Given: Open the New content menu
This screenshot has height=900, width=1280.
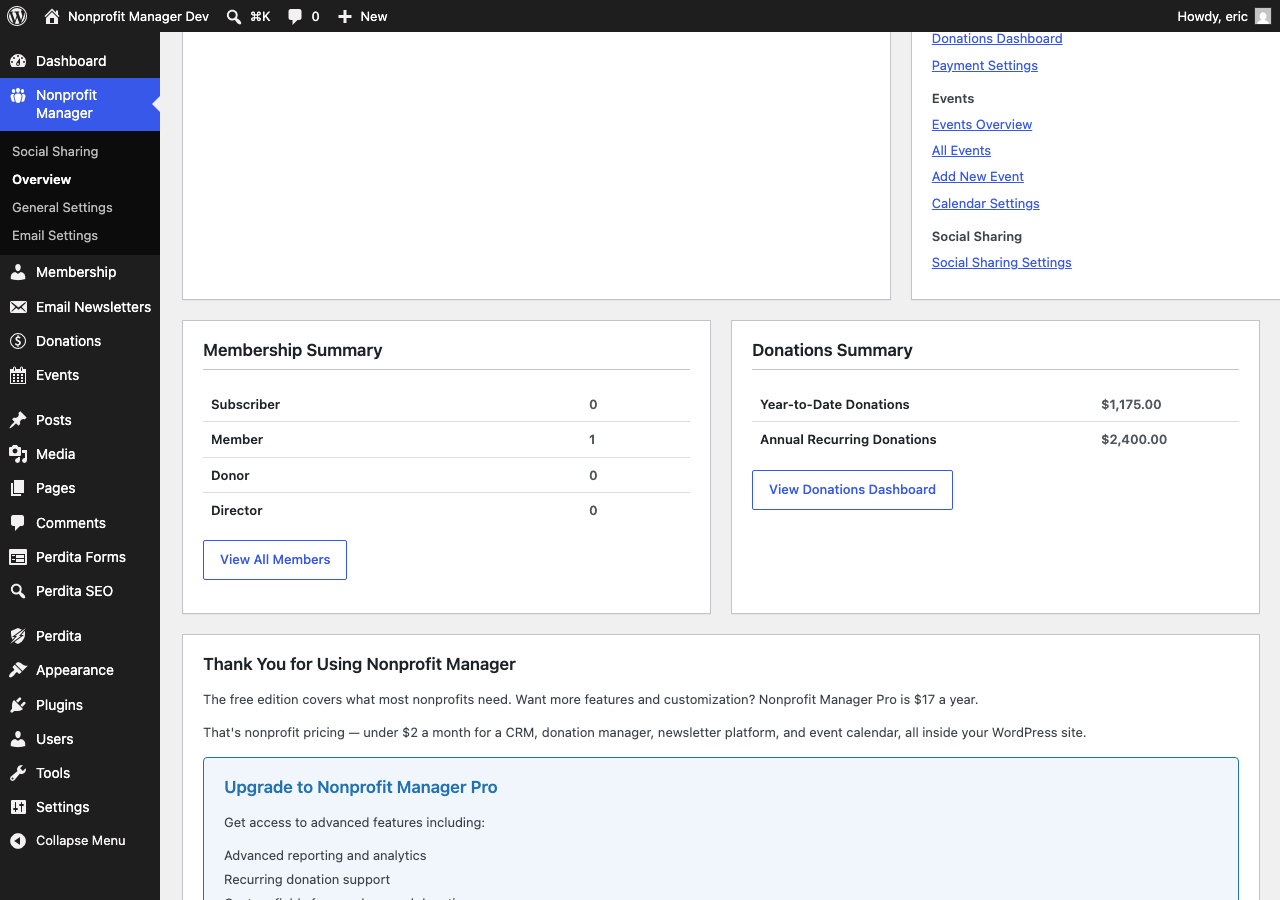Looking at the screenshot, I should pyautogui.click(x=362, y=16).
